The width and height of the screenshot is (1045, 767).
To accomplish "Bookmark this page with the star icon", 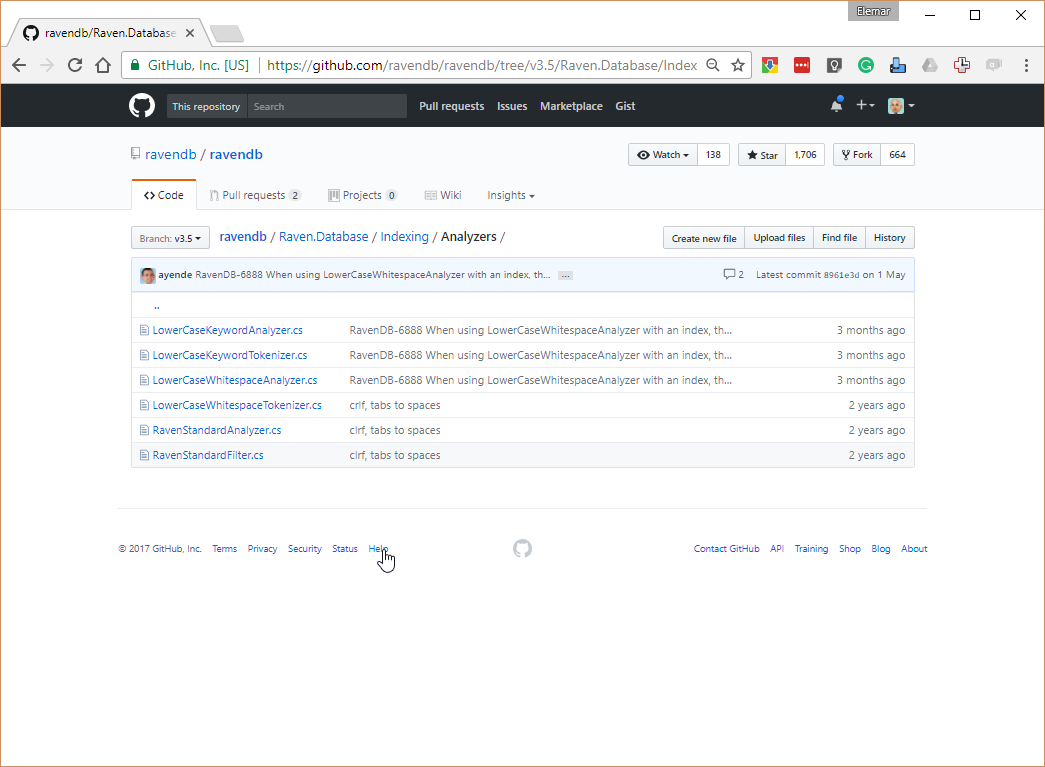I will 738,65.
